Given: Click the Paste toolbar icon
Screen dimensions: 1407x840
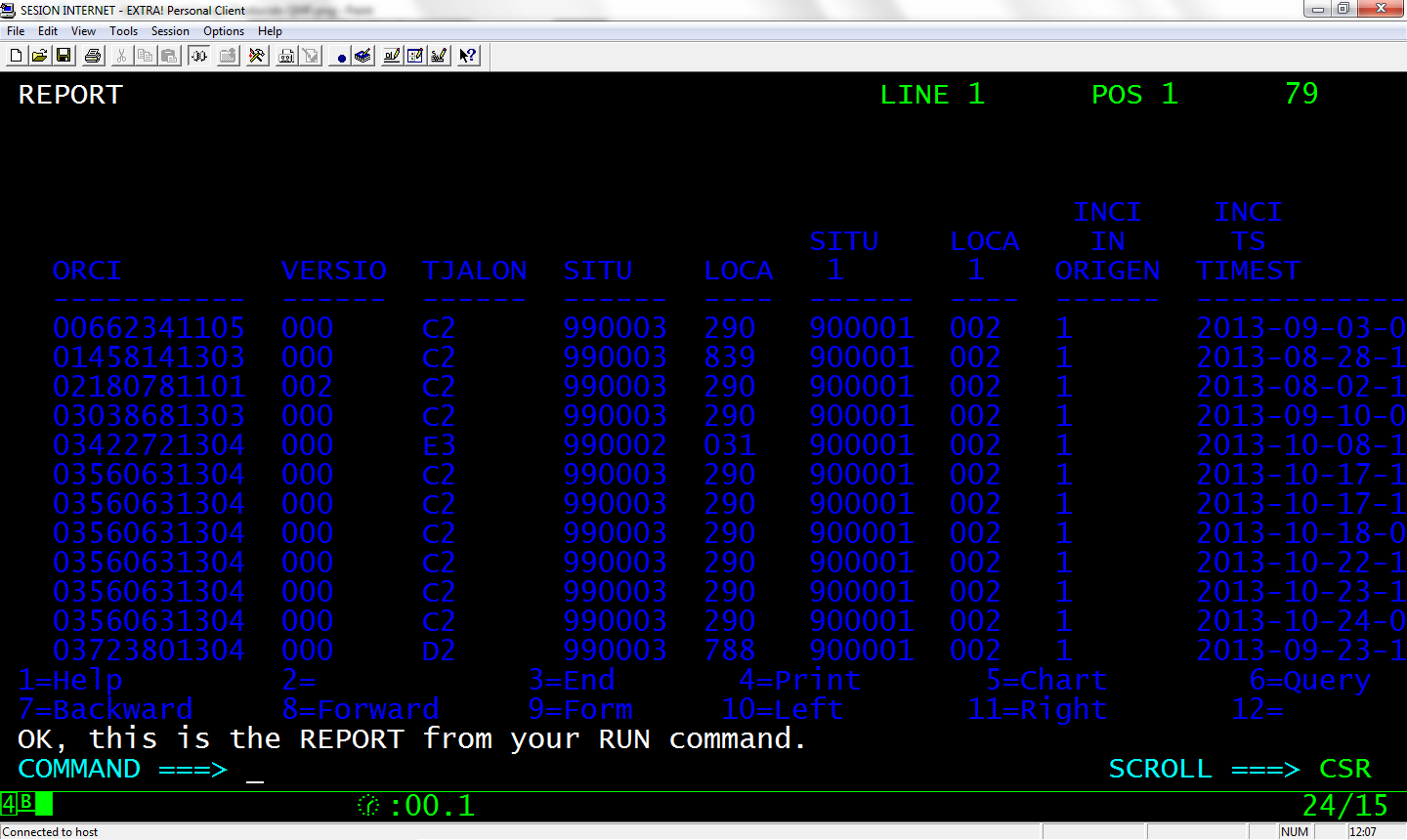Looking at the screenshot, I should click(167, 56).
